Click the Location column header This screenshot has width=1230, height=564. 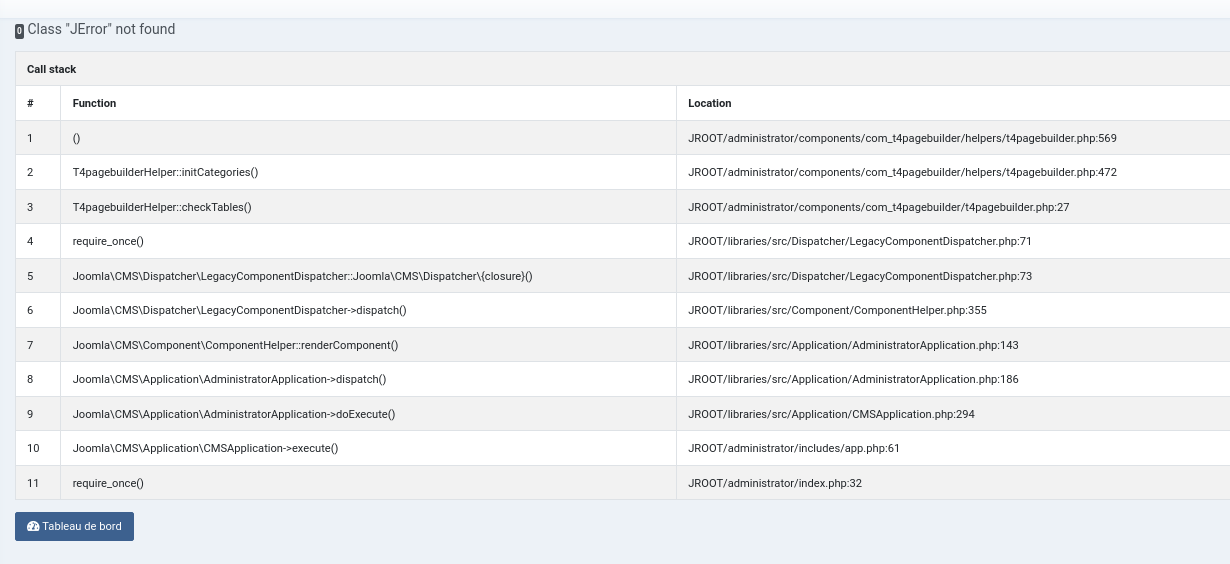710,103
